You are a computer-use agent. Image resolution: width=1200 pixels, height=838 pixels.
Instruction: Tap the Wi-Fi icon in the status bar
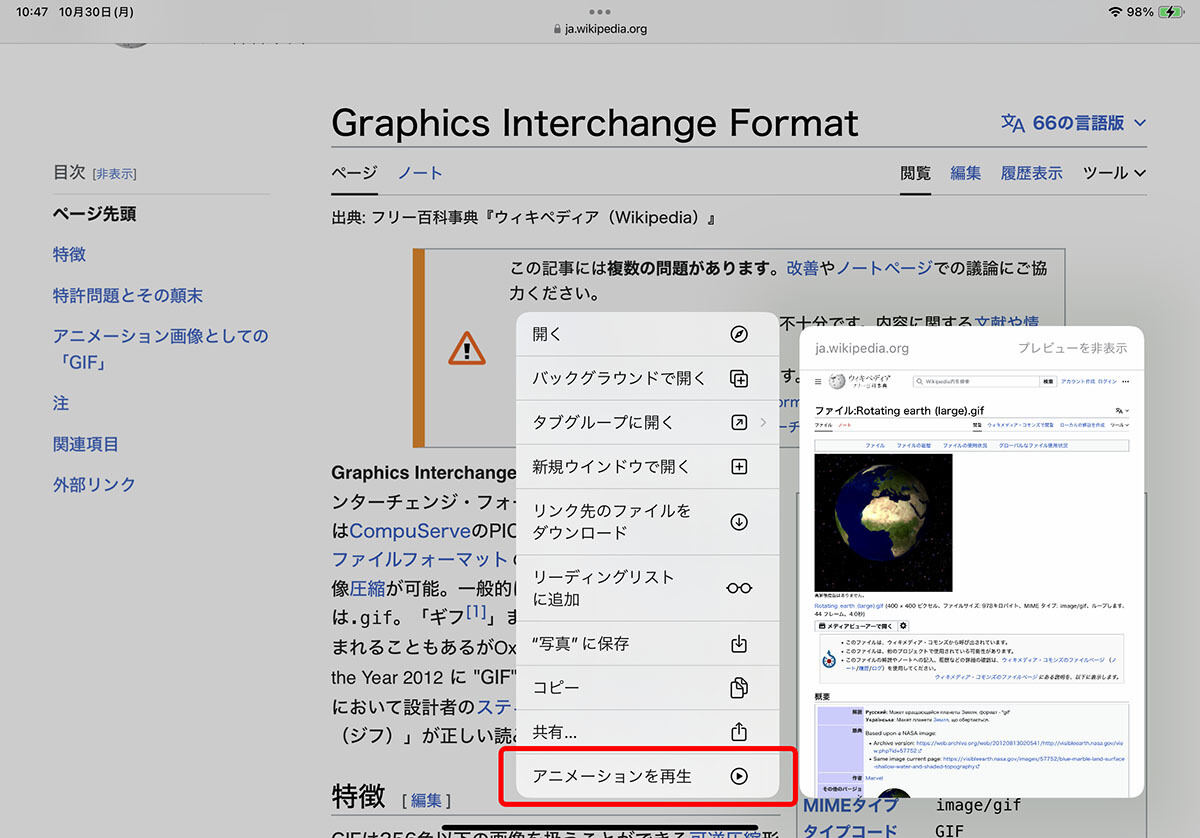[1115, 12]
